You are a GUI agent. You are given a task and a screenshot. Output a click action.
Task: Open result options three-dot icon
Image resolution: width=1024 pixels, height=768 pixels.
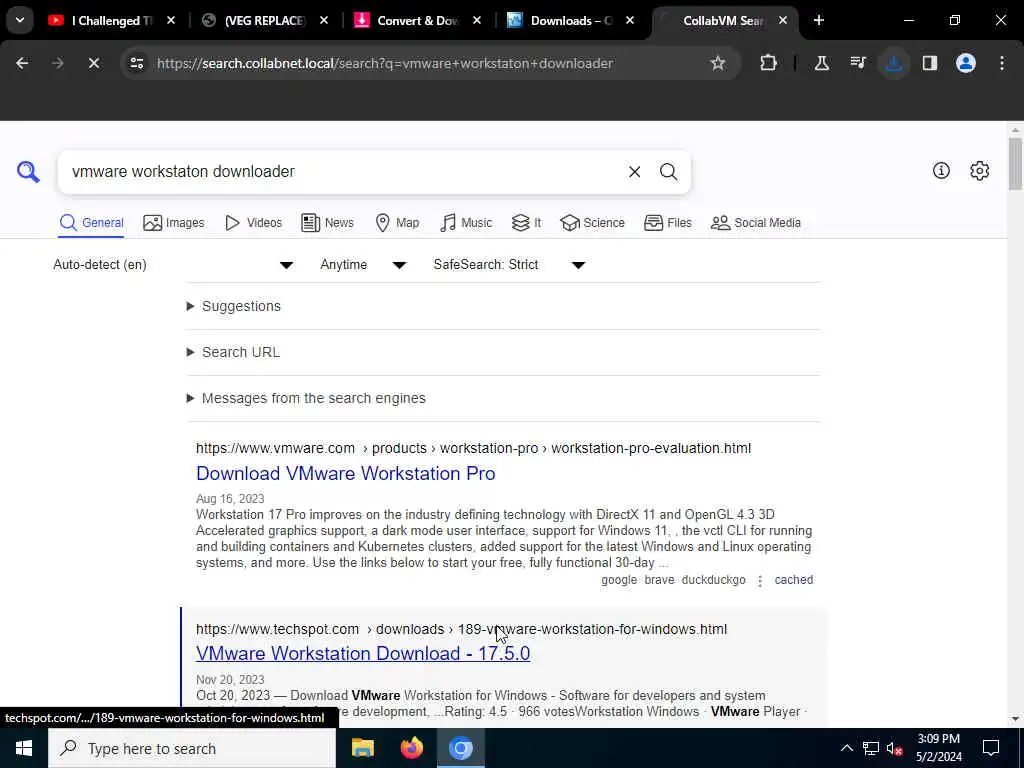pos(760,581)
